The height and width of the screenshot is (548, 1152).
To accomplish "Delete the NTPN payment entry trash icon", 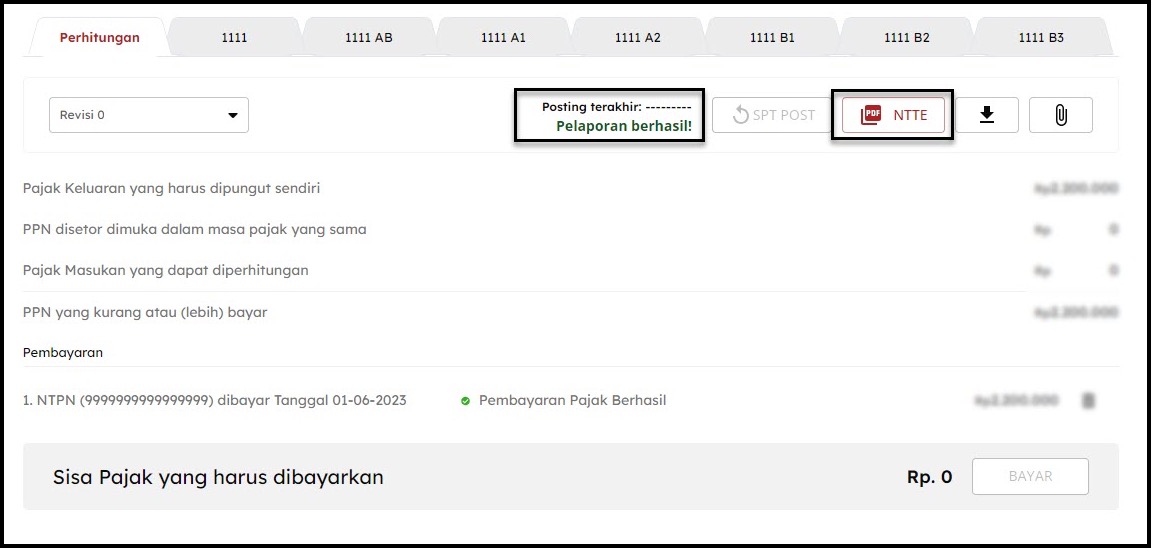I will (1089, 401).
